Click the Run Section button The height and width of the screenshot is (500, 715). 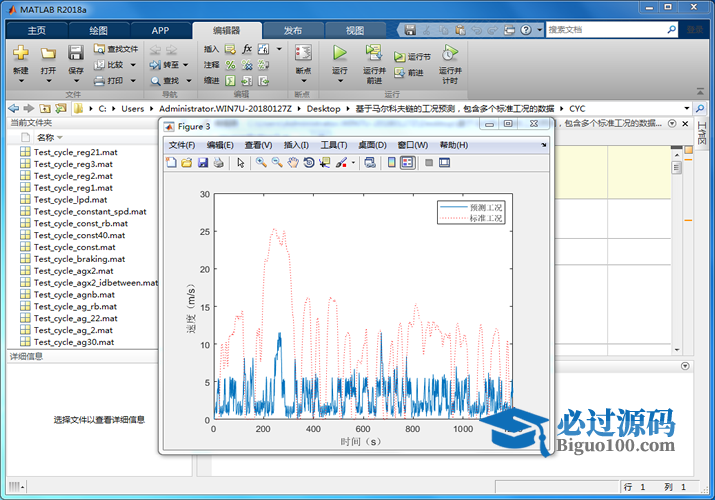[412, 57]
